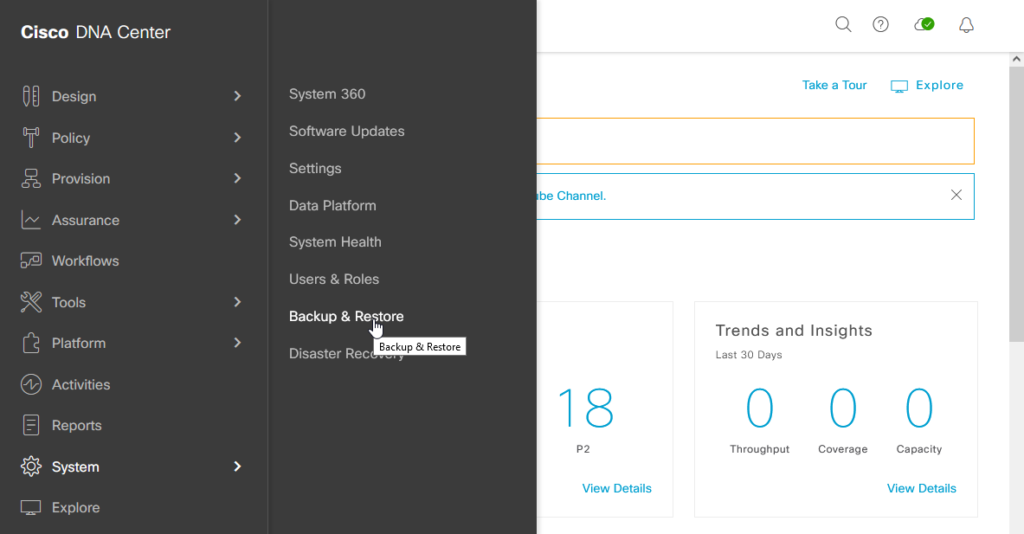1024x534 pixels.
Task: View Details under Trends and Insights
Action: [x=921, y=488]
